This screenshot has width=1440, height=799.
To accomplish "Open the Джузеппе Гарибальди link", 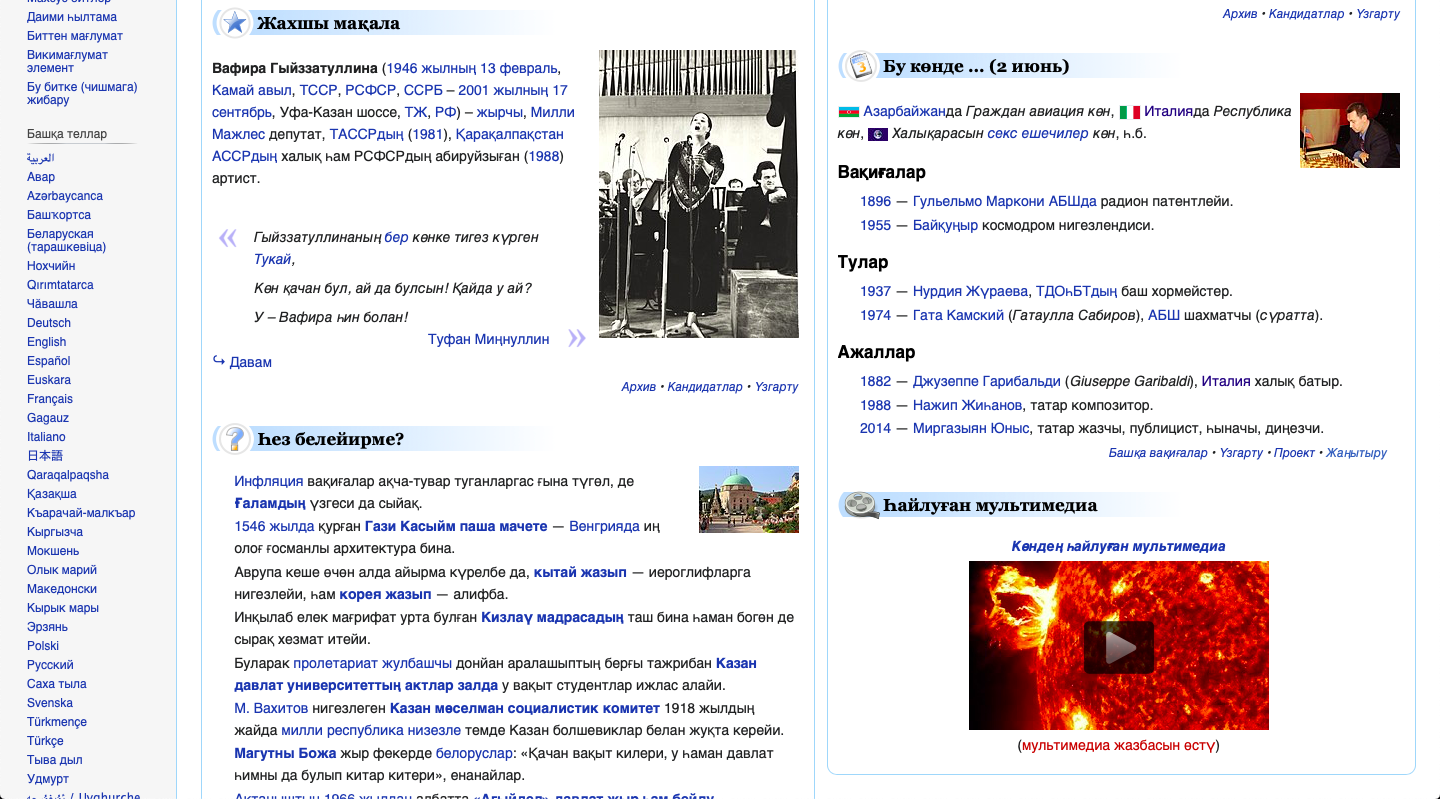I will click(x=986, y=381).
